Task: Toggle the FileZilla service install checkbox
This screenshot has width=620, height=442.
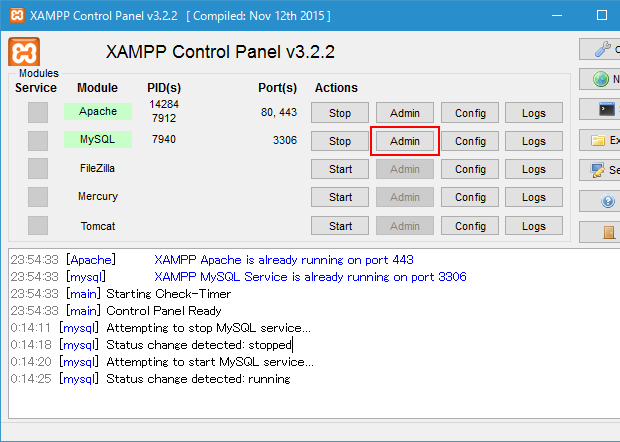Action: coord(38,168)
